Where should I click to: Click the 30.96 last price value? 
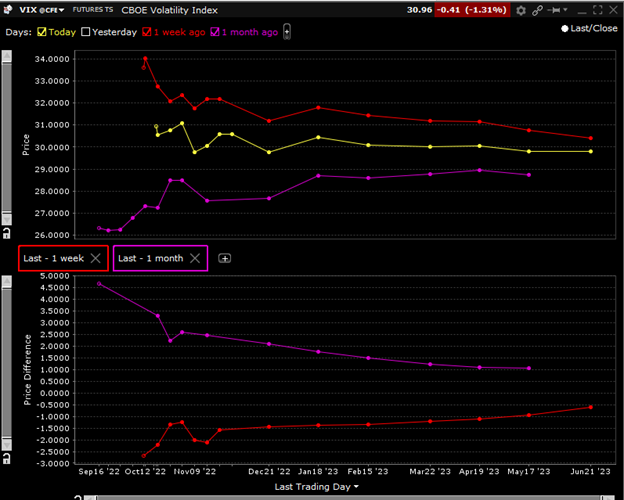coord(419,10)
